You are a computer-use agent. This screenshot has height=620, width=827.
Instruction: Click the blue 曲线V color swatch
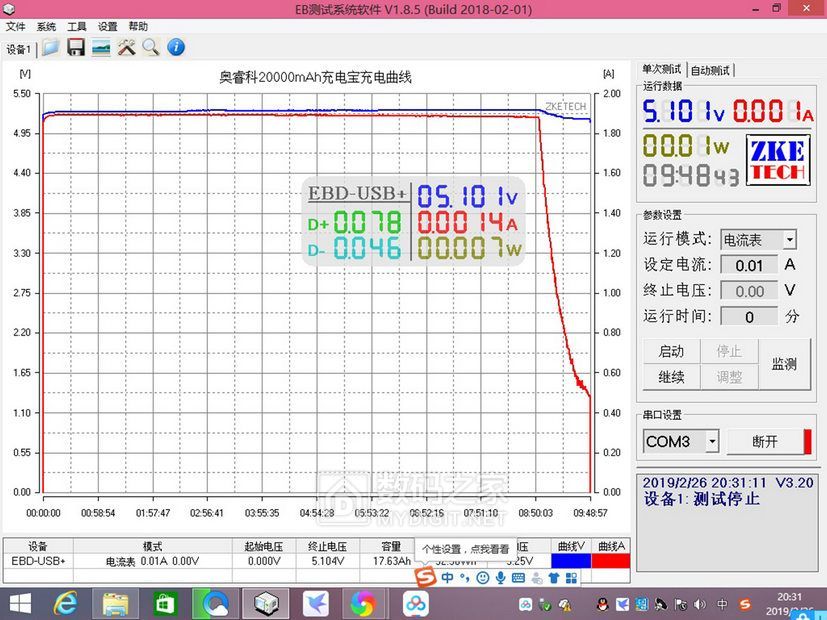570,561
